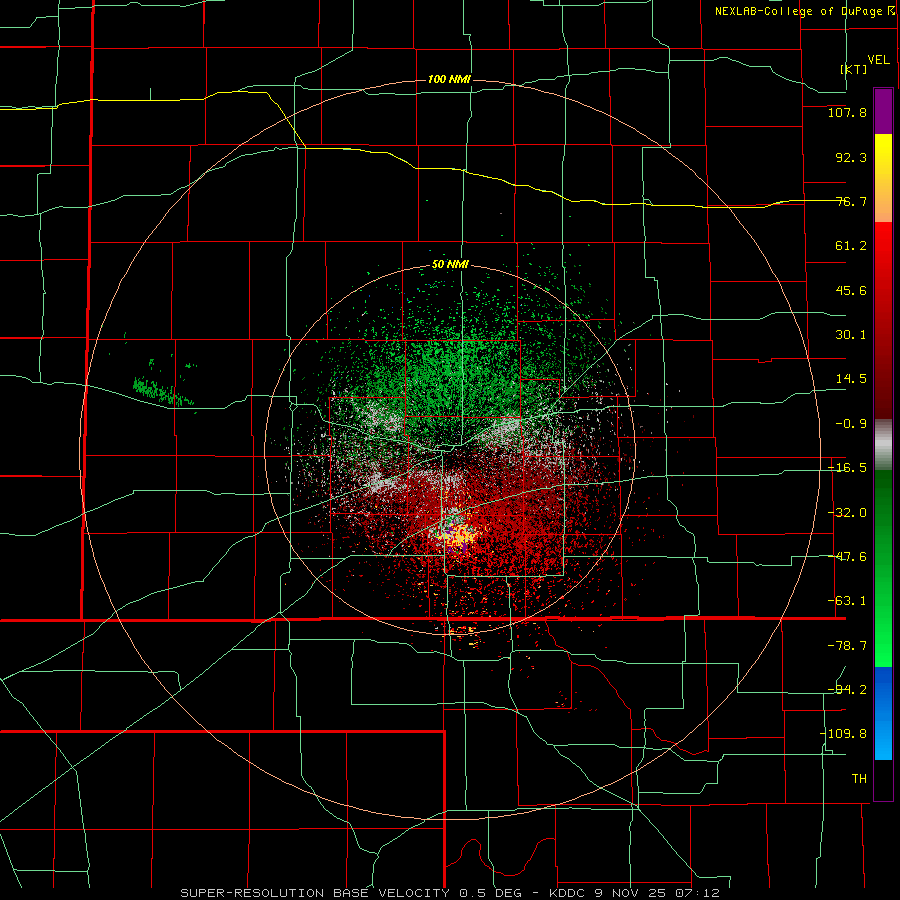The height and width of the screenshot is (900, 900).
Task: Pick the blue segment of the color bar
Action: [x=883, y=713]
